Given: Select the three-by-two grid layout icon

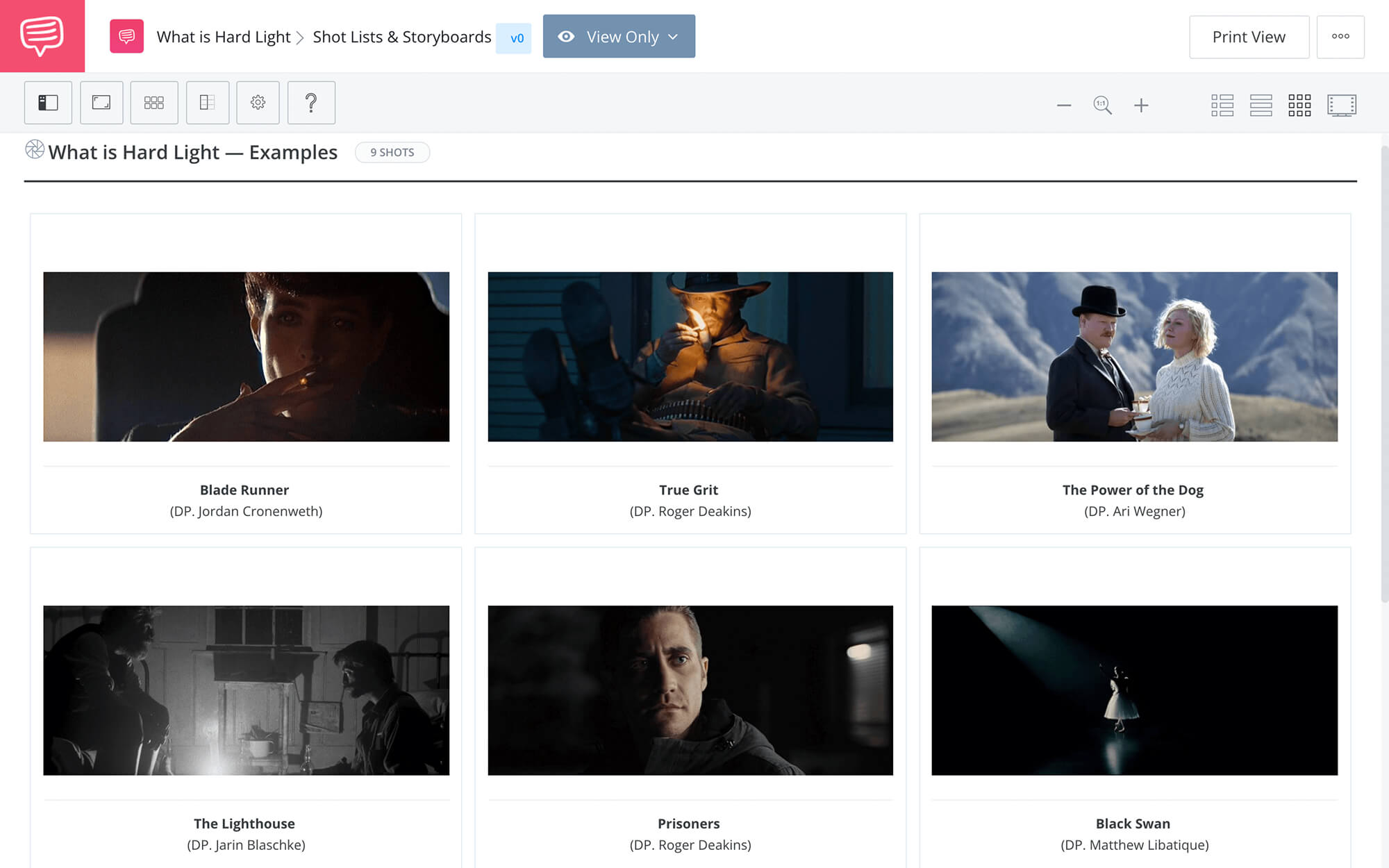Looking at the screenshot, I should pyautogui.click(x=154, y=103).
